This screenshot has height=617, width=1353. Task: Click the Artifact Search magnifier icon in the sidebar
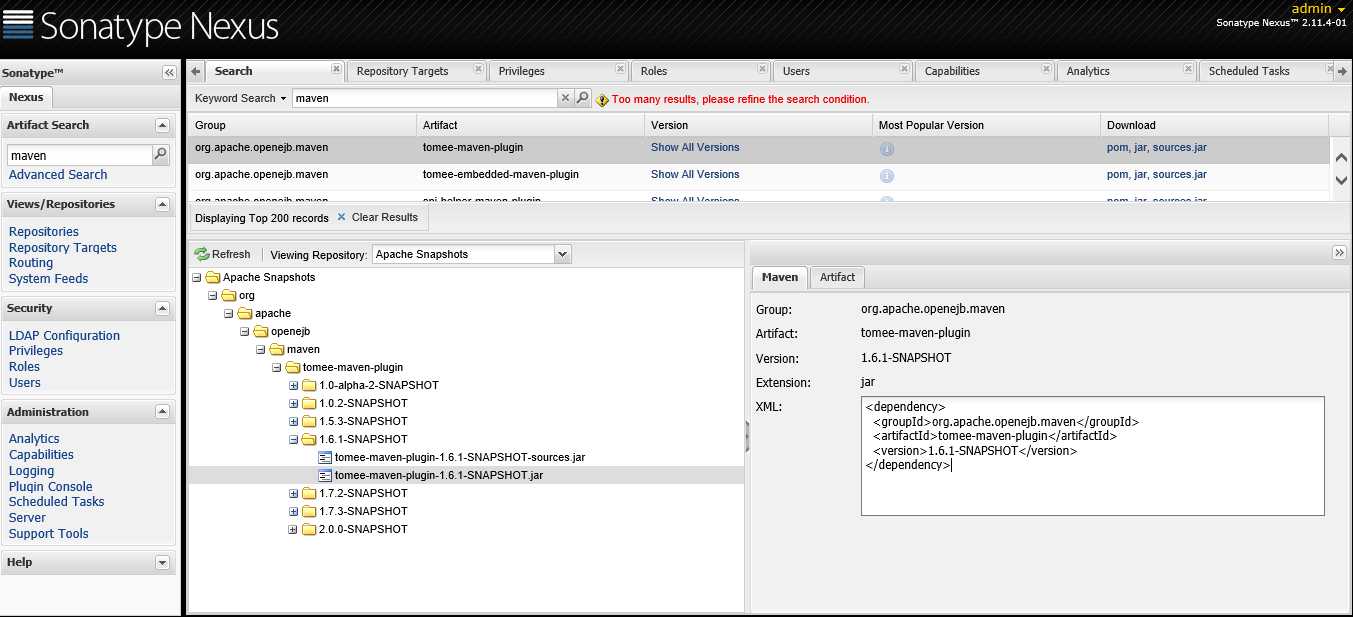[x=160, y=155]
